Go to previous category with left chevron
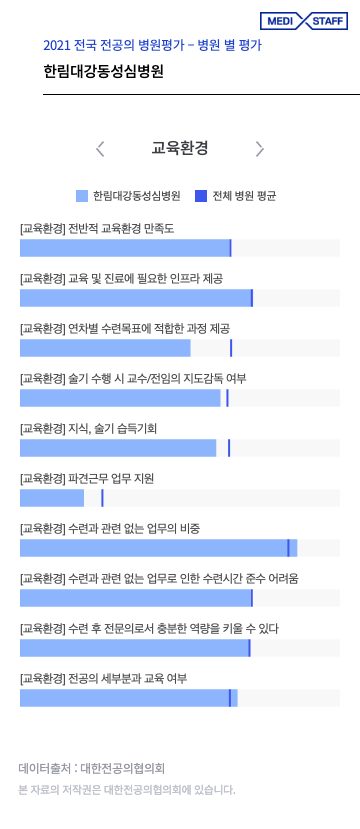 tap(100, 149)
